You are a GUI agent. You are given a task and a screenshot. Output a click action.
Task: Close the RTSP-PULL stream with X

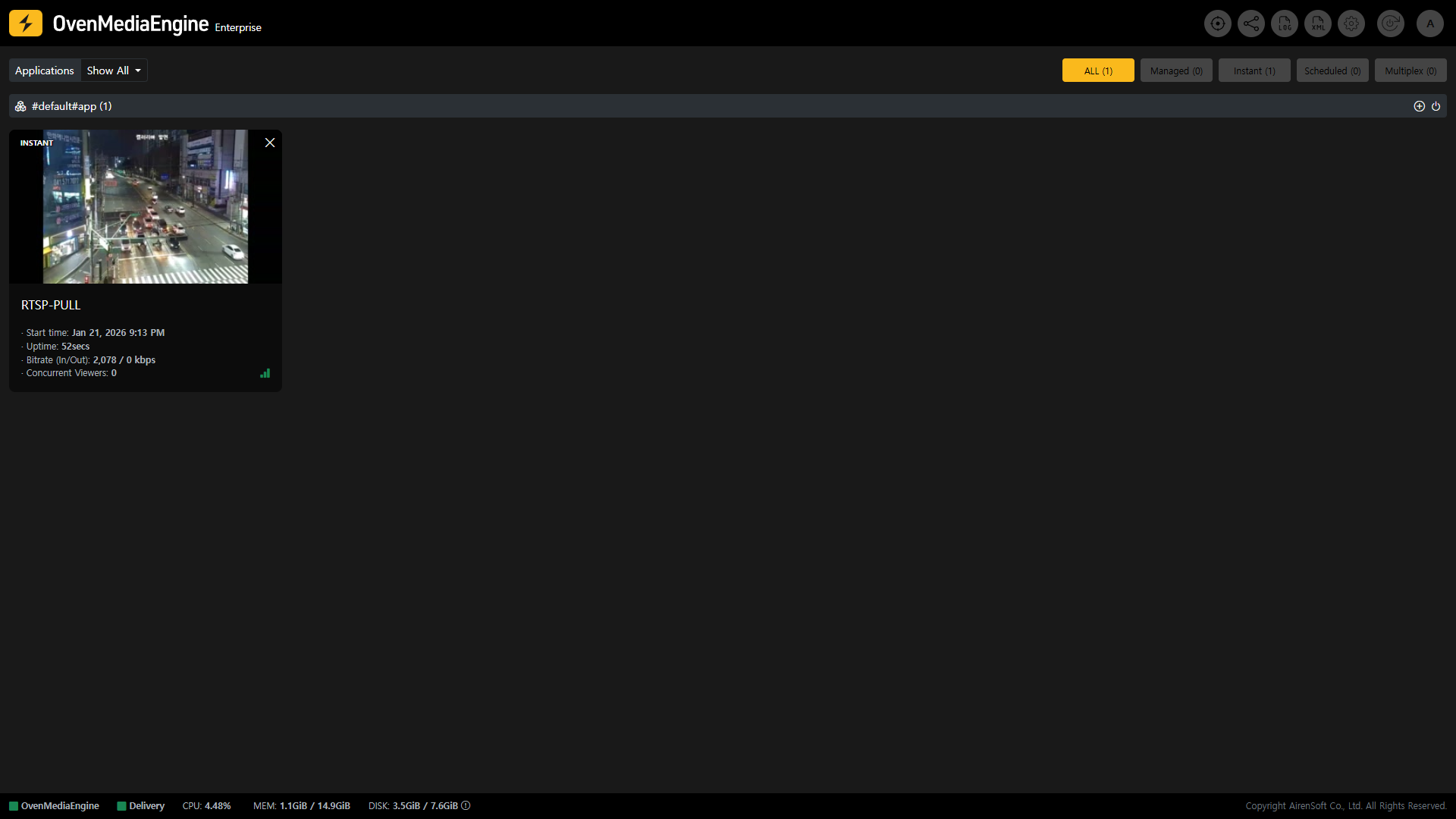click(x=269, y=143)
